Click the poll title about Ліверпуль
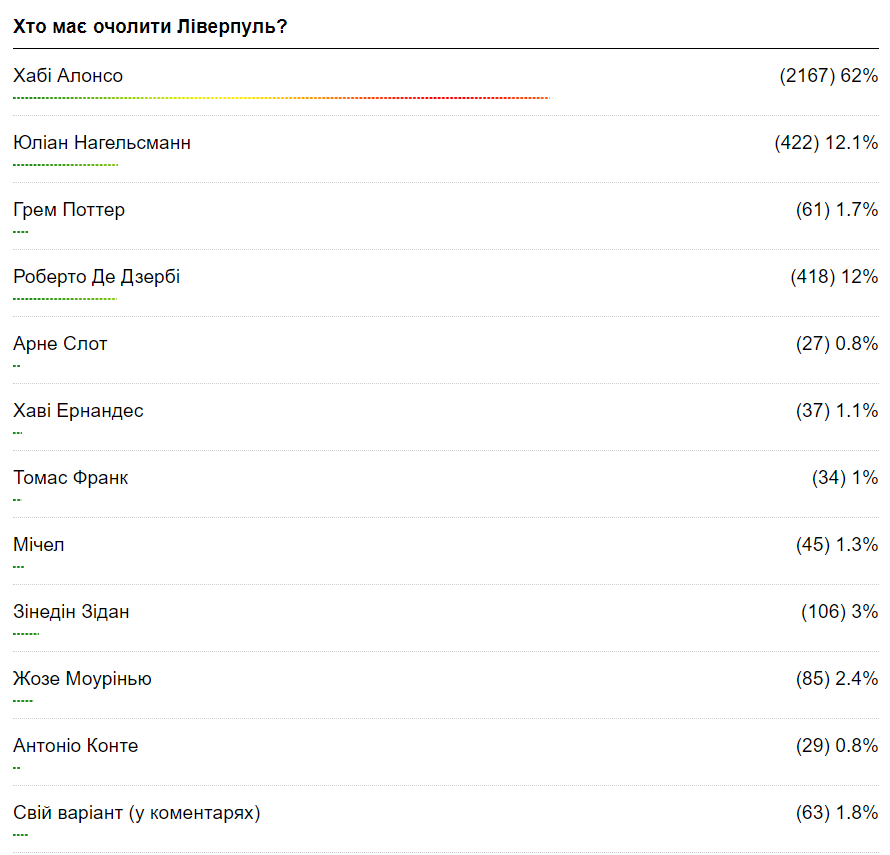 pos(150,26)
